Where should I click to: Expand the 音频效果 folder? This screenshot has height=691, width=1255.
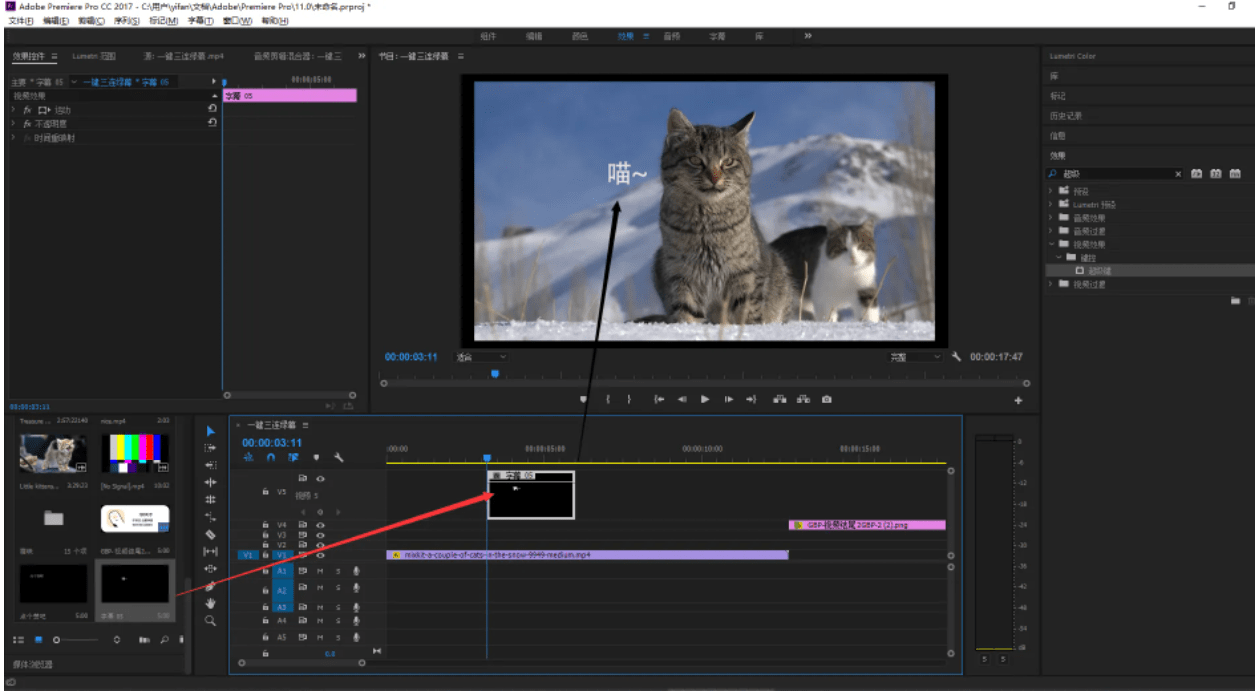click(1051, 217)
